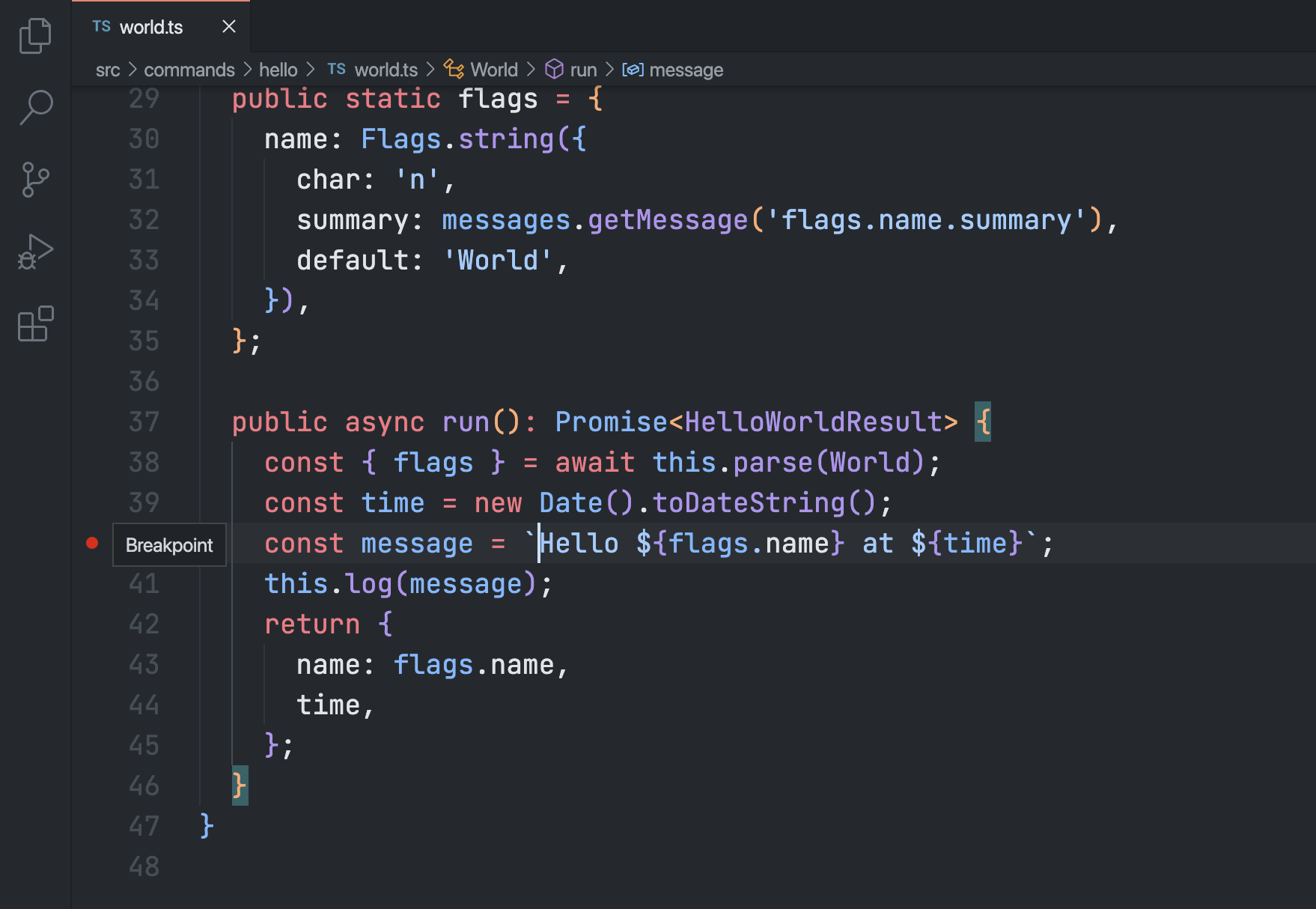Click 'HelloWorldResult' in the run signature
Image resolution: width=1316 pixels, height=909 pixels.
(x=813, y=422)
